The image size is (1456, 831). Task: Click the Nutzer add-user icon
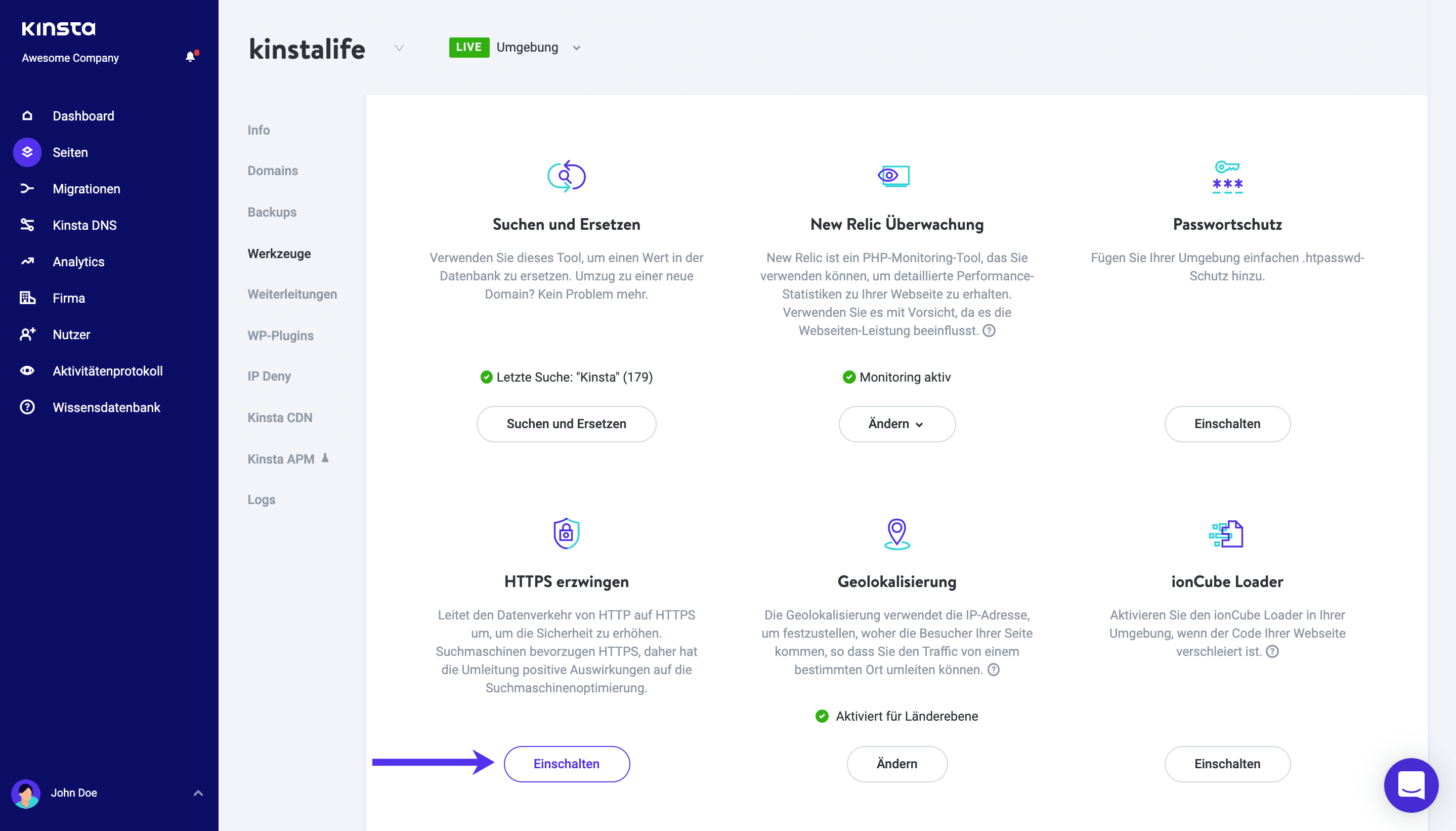point(27,335)
